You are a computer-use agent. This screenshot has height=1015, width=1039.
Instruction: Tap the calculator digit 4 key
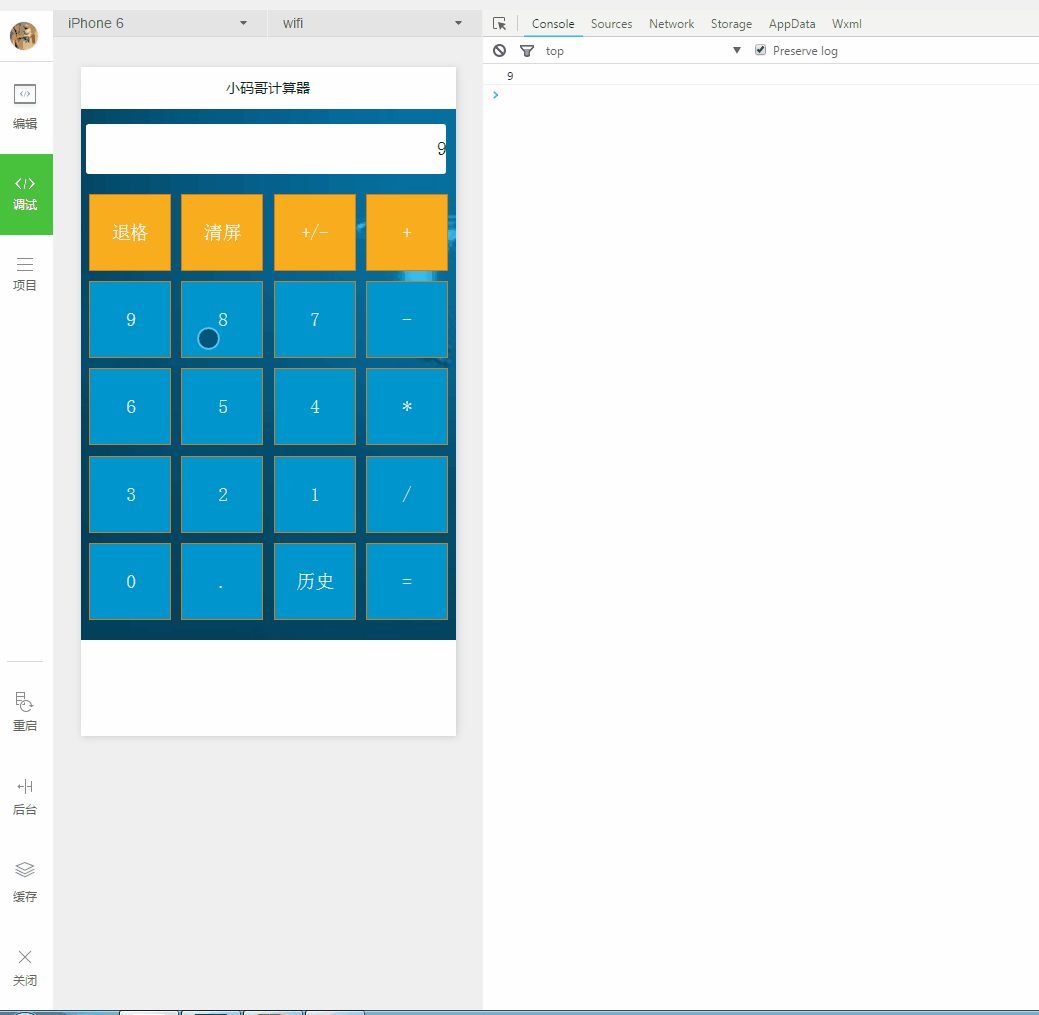[x=315, y=407]
